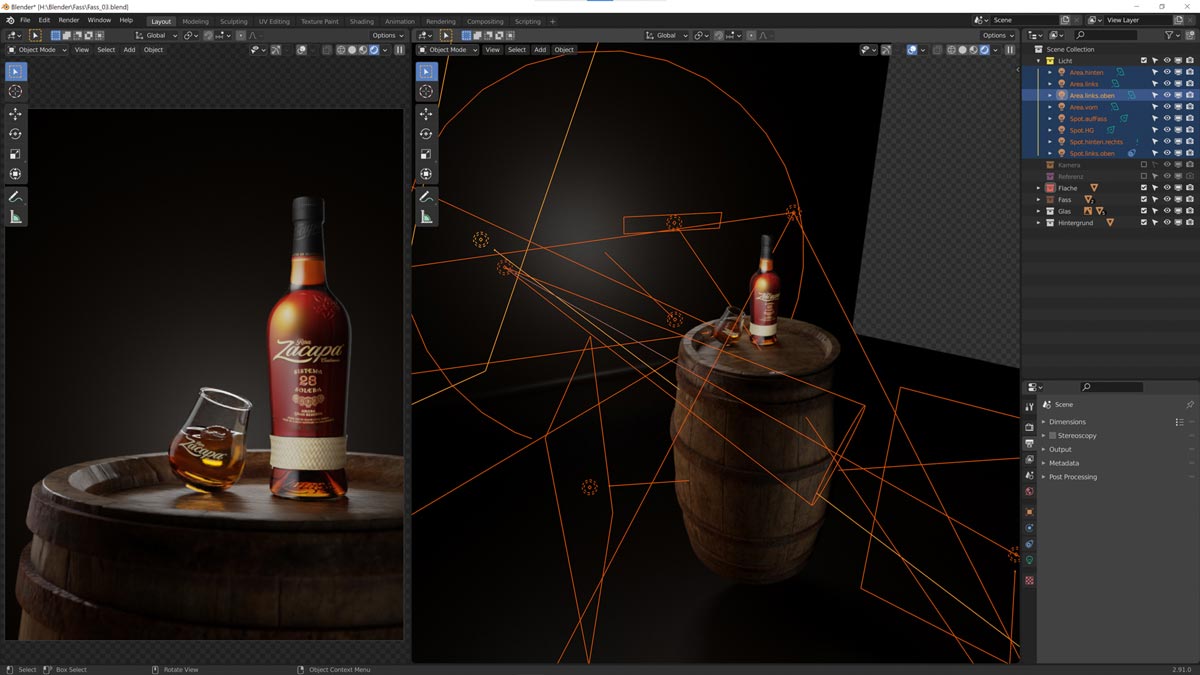Add a new workspace with plus button

pyautogui.click(x=552, y=21)
